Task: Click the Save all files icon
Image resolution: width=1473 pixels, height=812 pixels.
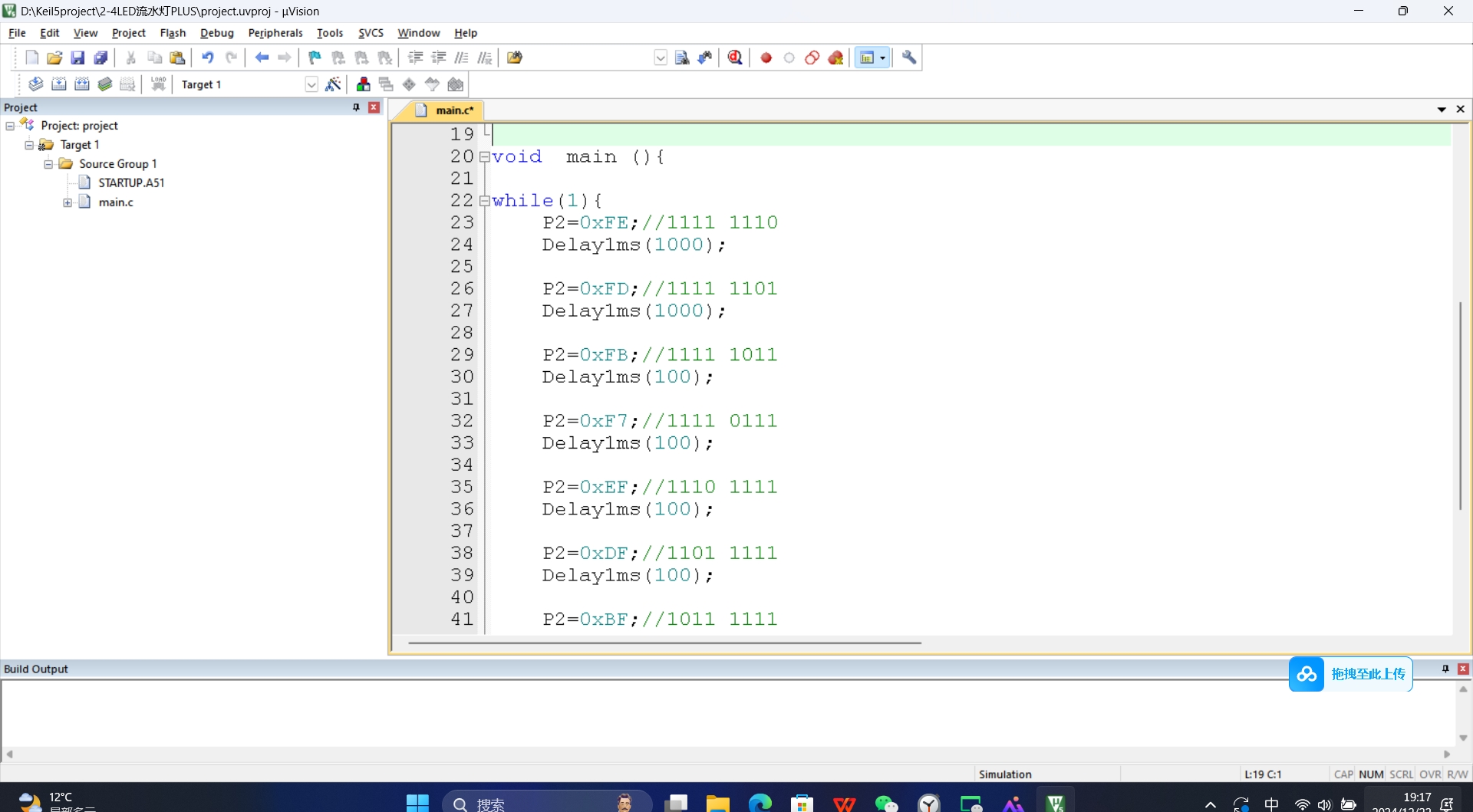Action: coord(101,58)
